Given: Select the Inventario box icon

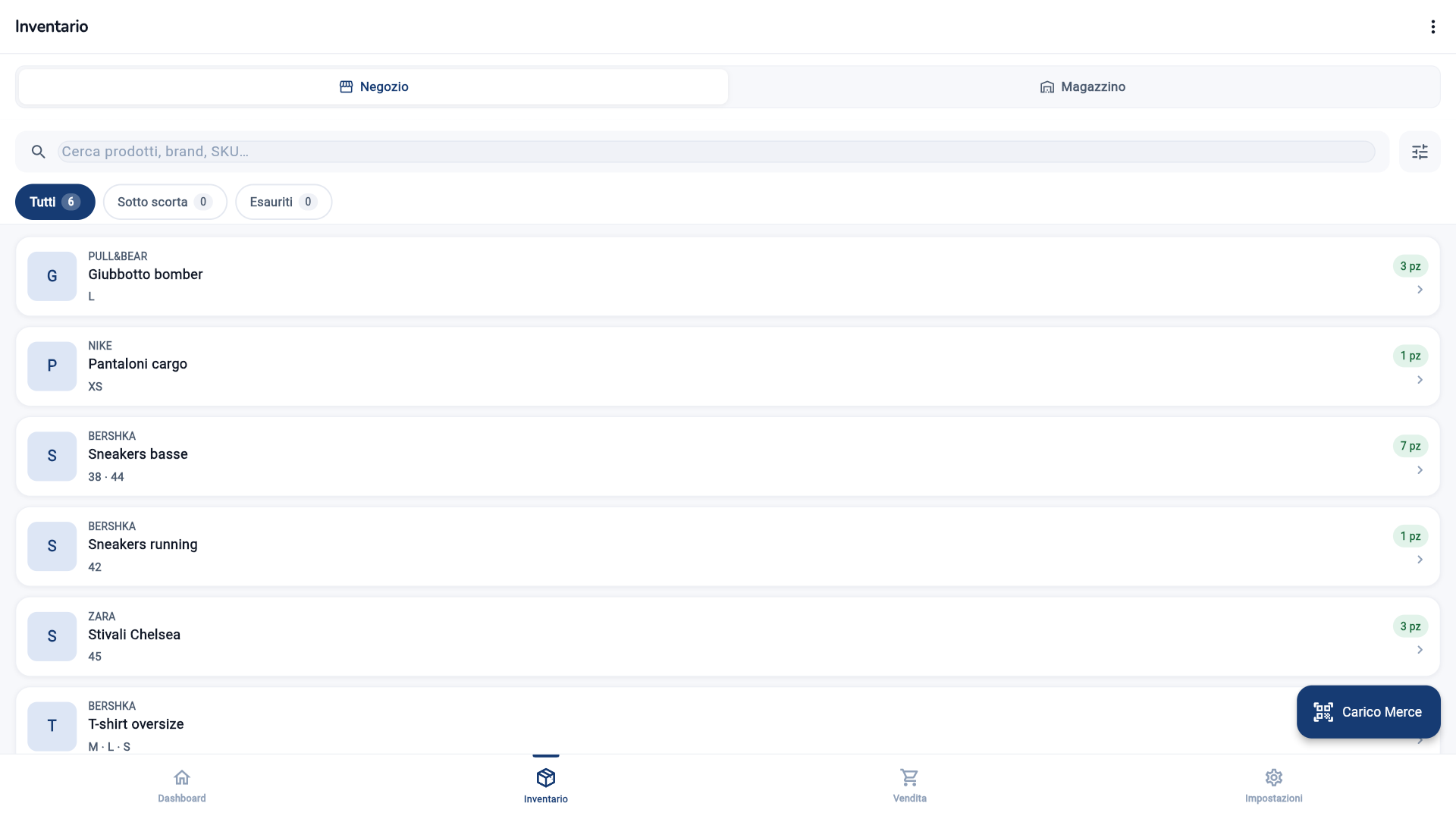Looking at the screenshot, I should (x=546, y=777).
